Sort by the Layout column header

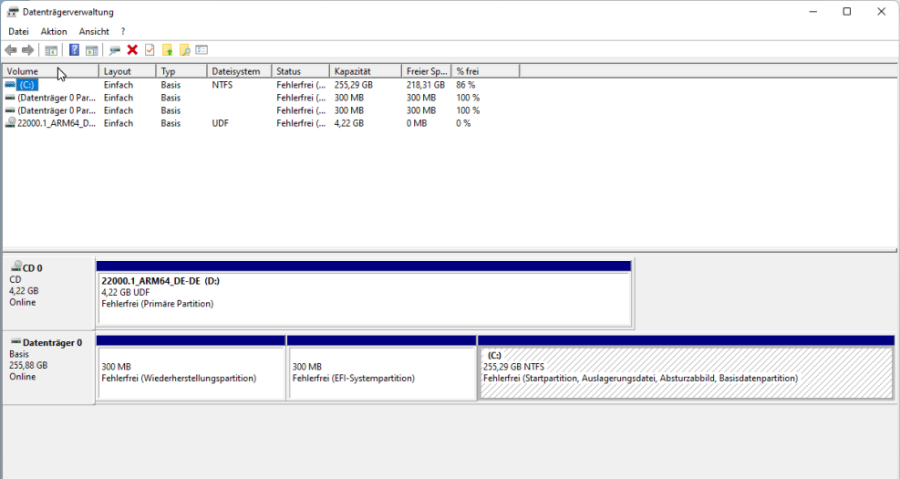(127, 71)
